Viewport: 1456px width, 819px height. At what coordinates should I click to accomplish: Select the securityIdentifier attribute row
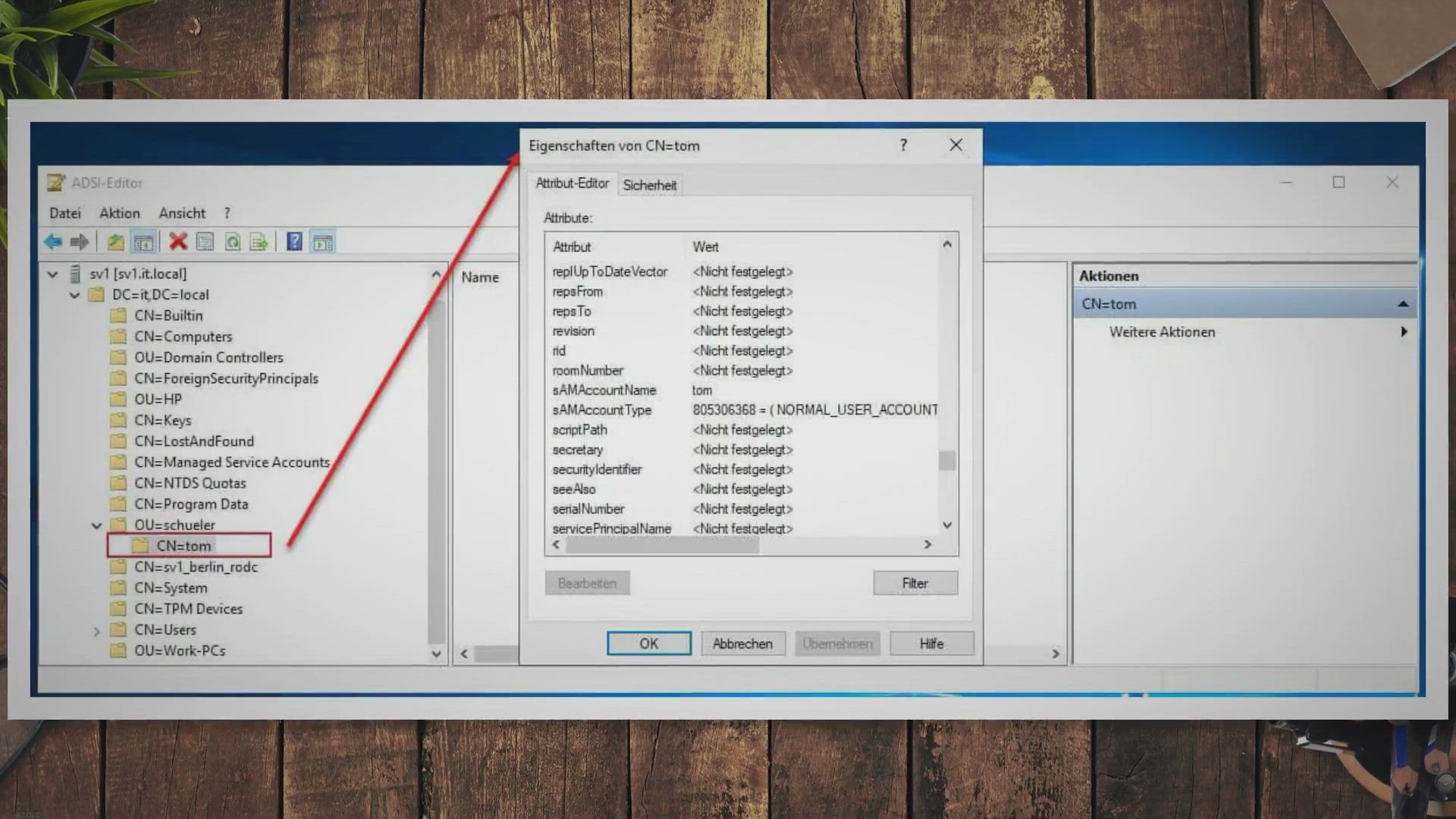[x=743, y=469]
